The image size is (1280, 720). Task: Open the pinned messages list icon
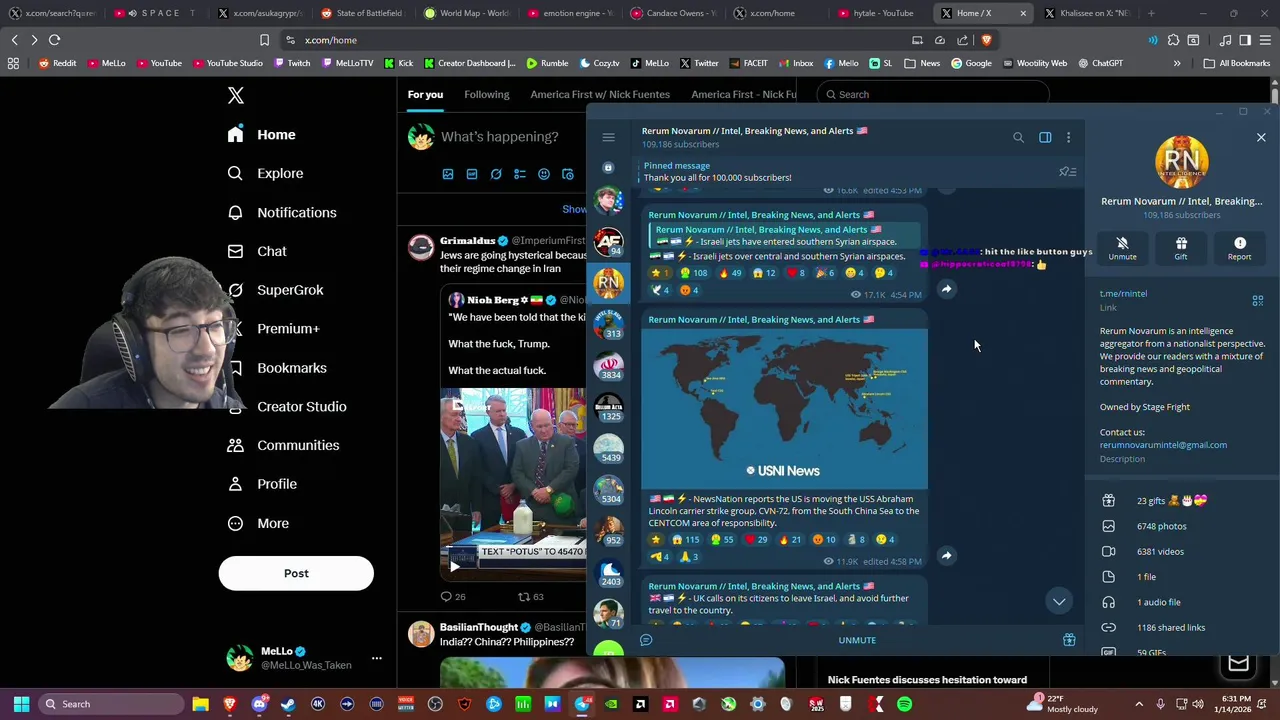(x=1067, y=171)
